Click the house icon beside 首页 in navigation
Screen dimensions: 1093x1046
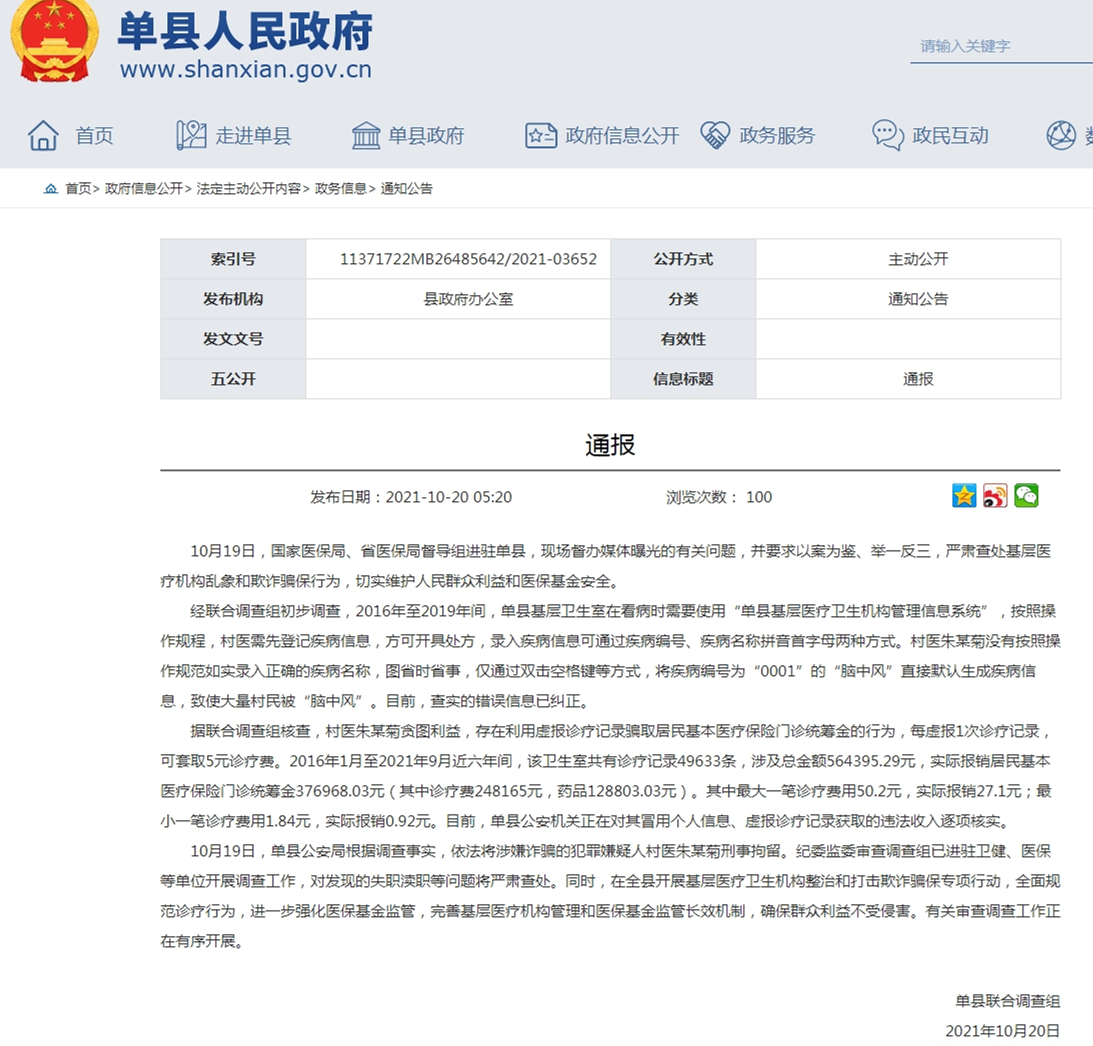point(43,135)
